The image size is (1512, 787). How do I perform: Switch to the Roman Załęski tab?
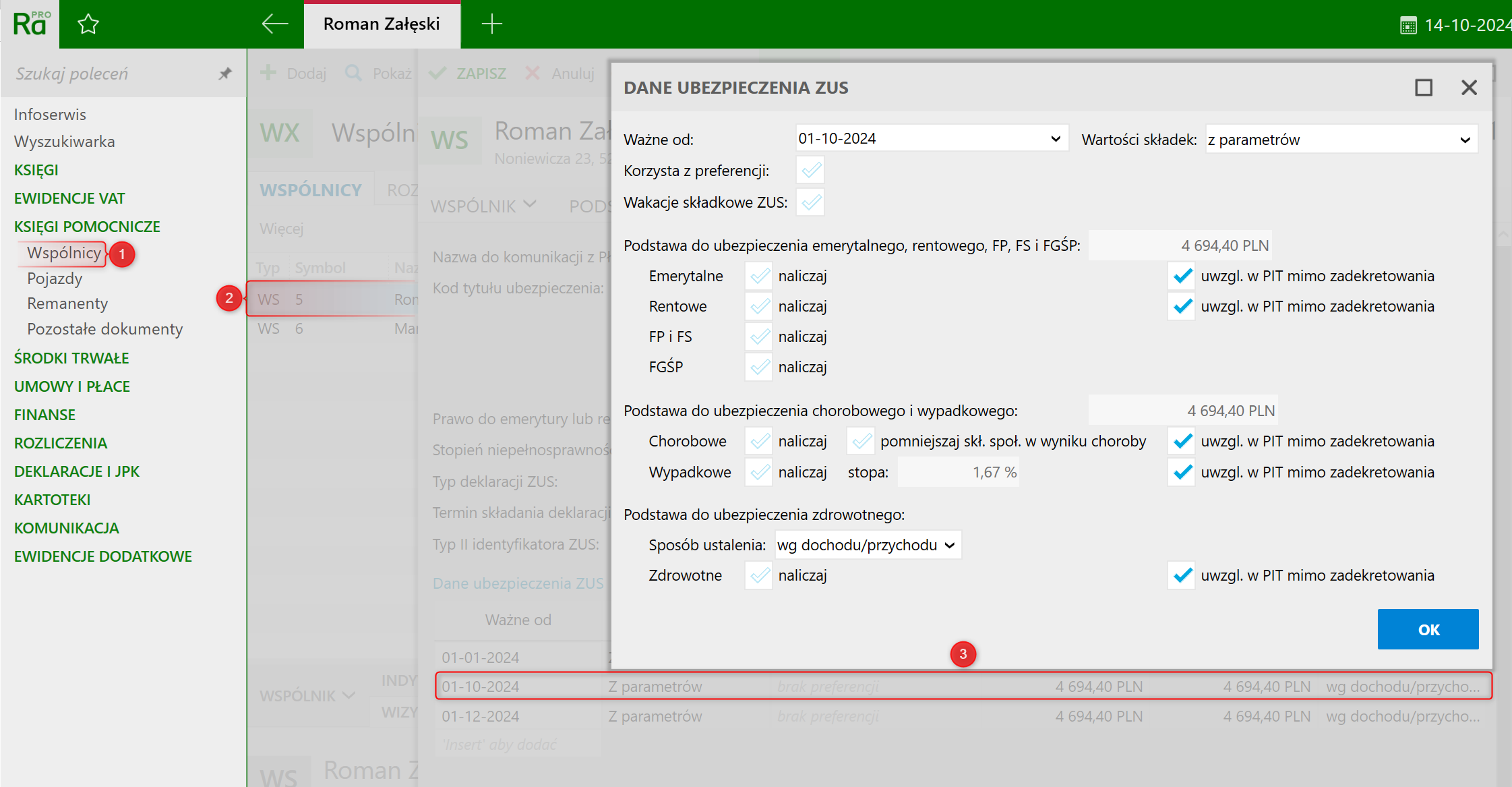[x=382, y=24]
